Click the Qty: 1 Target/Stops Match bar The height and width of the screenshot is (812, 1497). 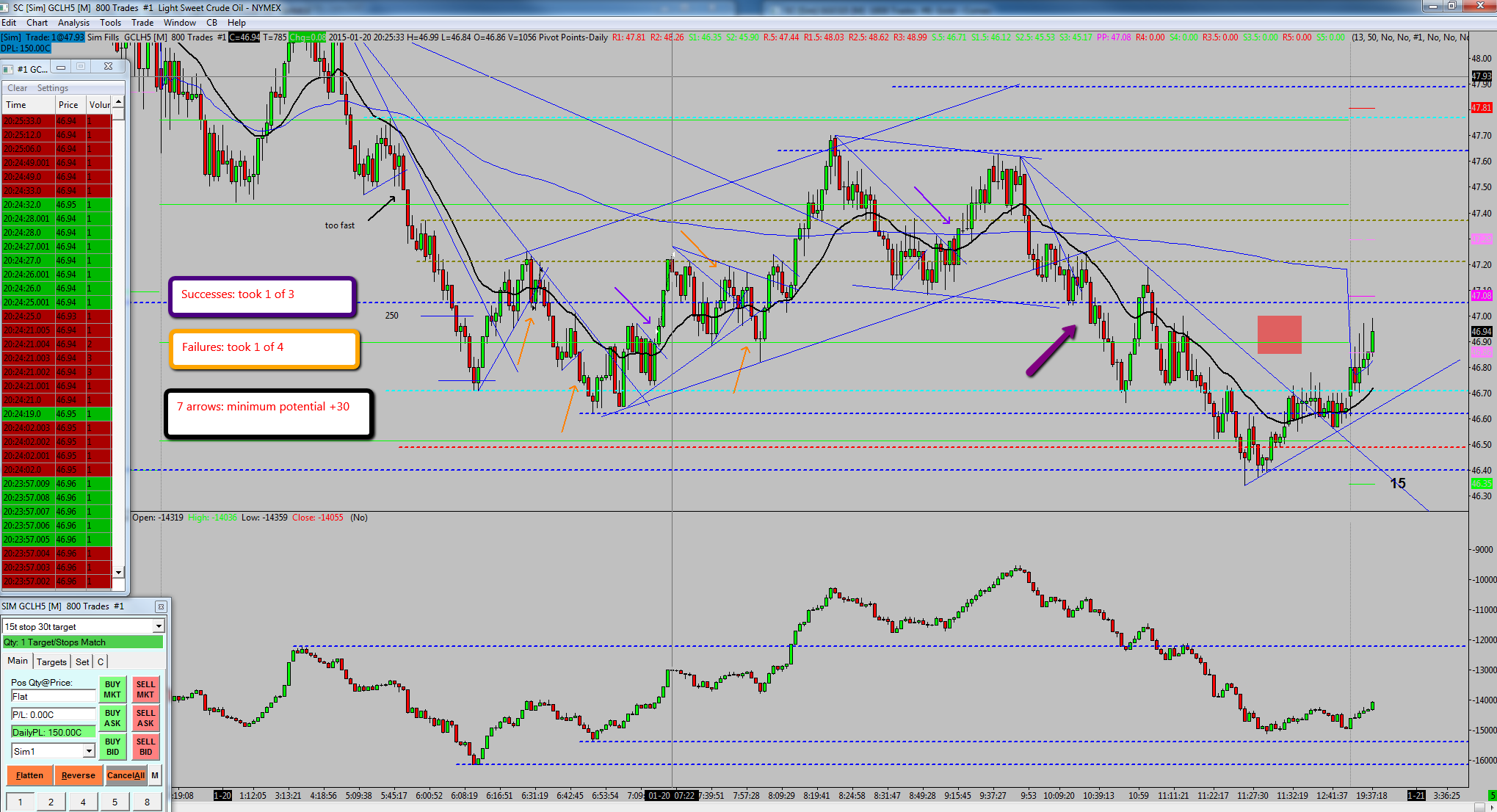[x=83, y=642]
